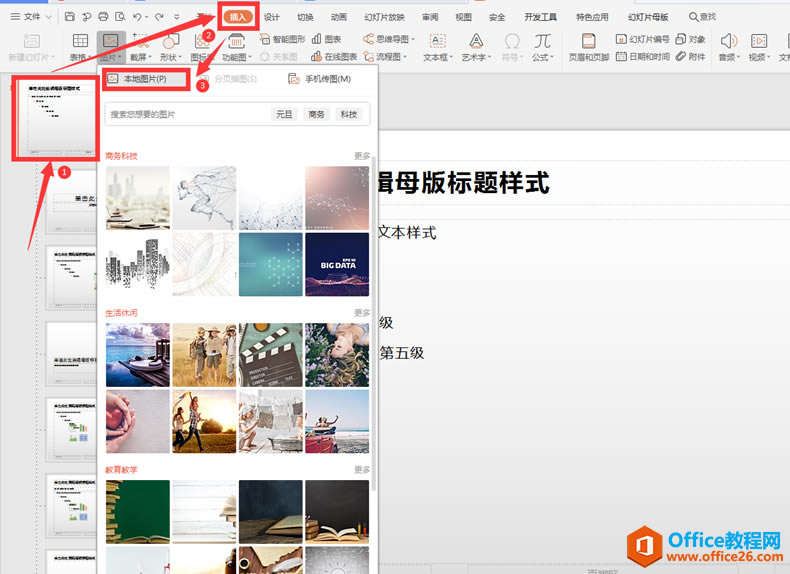Viewport: 790px width, 574px height.
Task: Expand the 文件 (File) menu dropdown
Action: [32, 17]
